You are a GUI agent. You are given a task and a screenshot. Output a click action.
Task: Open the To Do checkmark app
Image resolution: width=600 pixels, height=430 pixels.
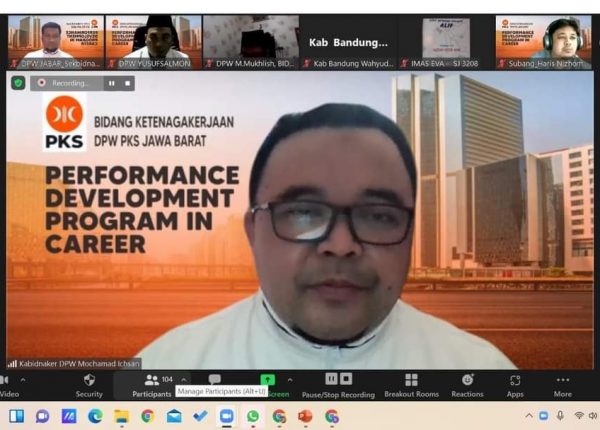point(200,416)
